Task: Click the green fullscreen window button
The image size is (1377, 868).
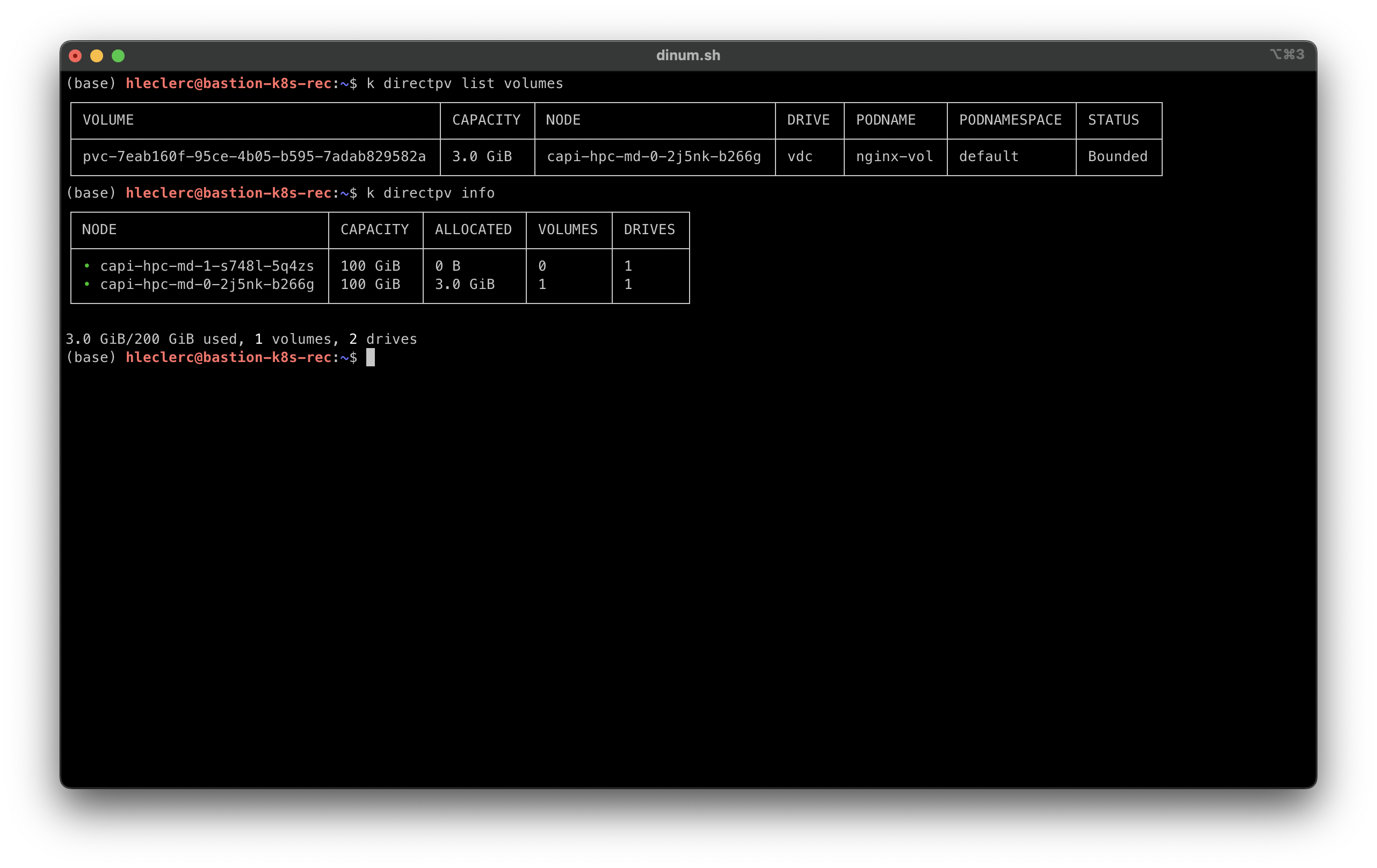Action: (x=118, y=55)
